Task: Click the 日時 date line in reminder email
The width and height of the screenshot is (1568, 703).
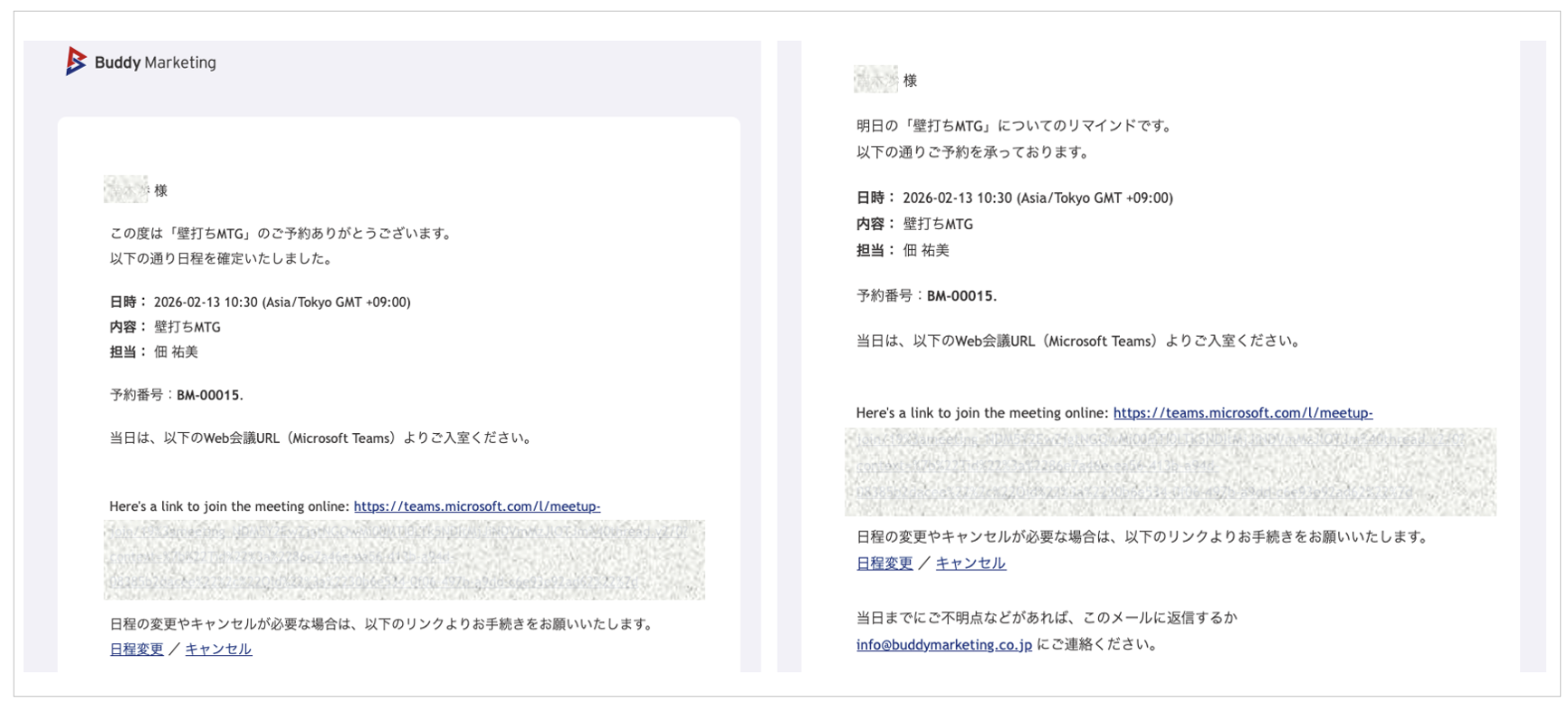Action: tap(1014, 198)
